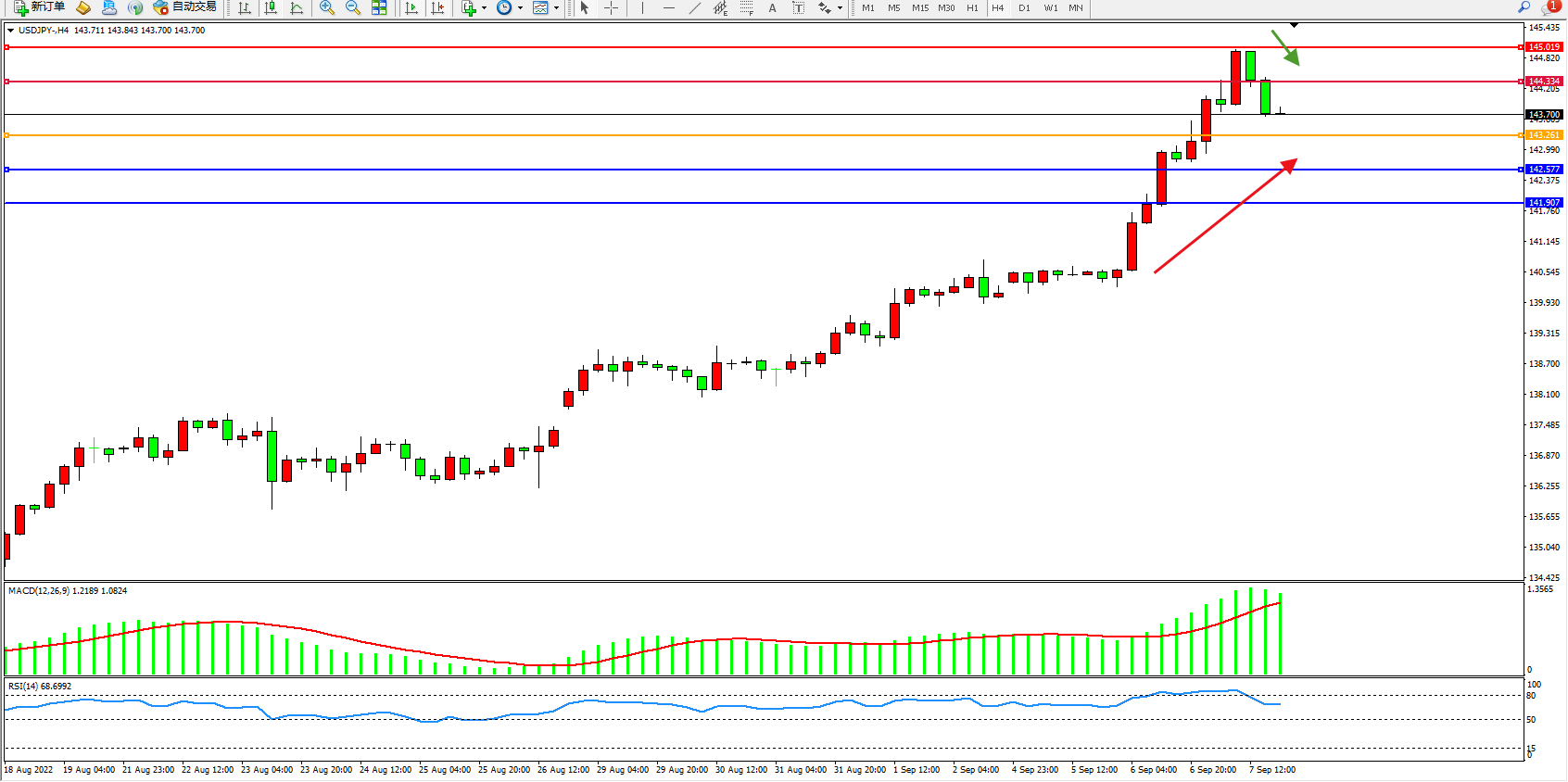Click the New Order (新订单) button

39,7
